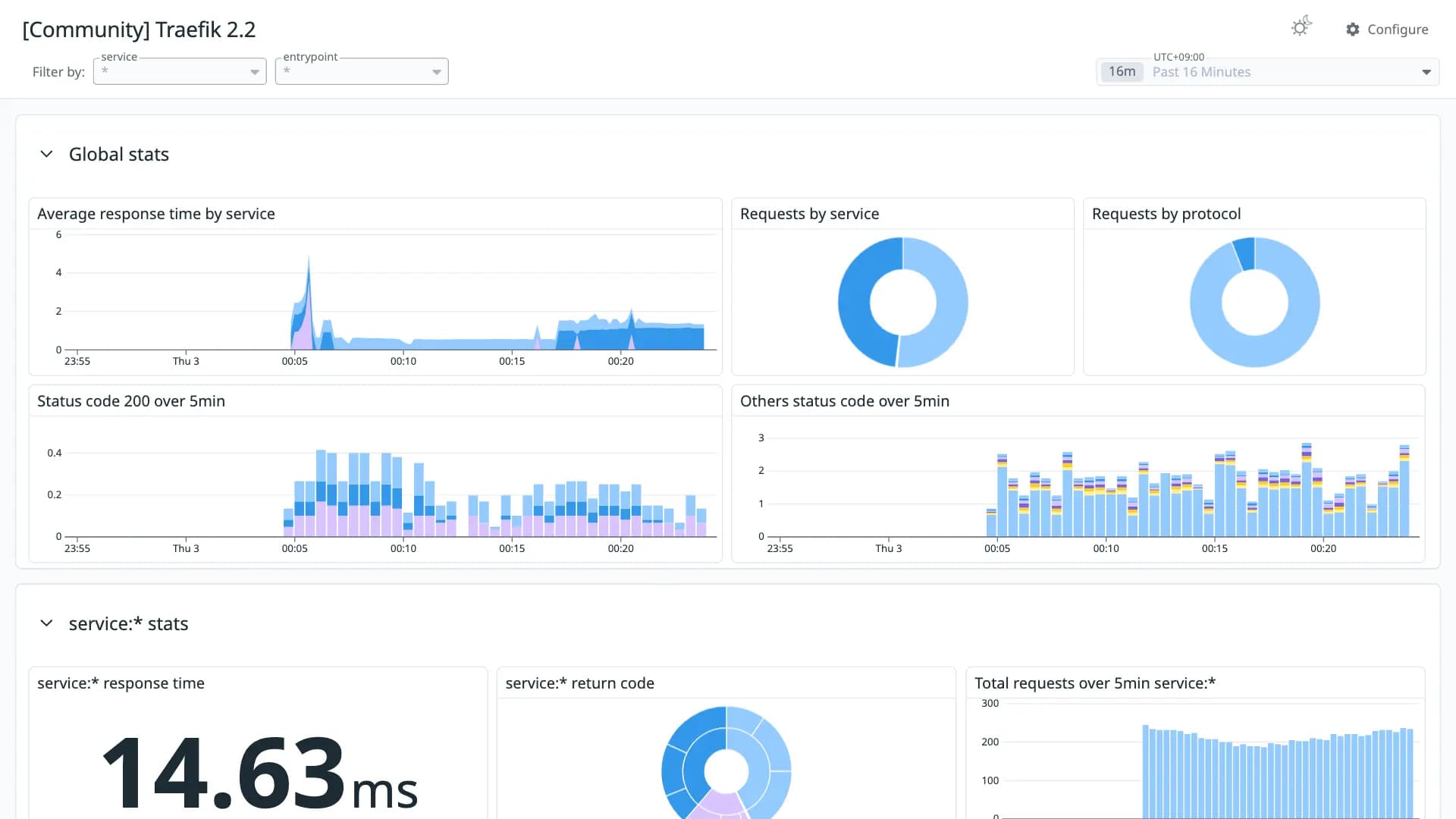This screenshot has width=1456, height=819.
Task: Click the service:* response time widget title
Action: coord(121,683)
